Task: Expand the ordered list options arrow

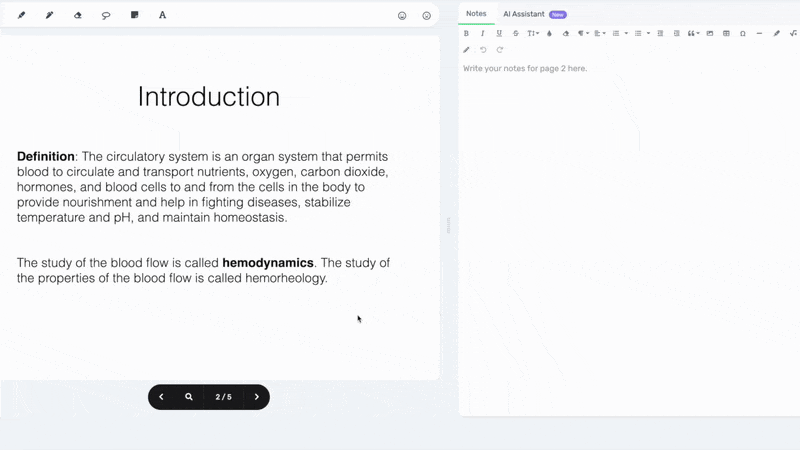Action: pyautogui.click(x=626, y=33)
